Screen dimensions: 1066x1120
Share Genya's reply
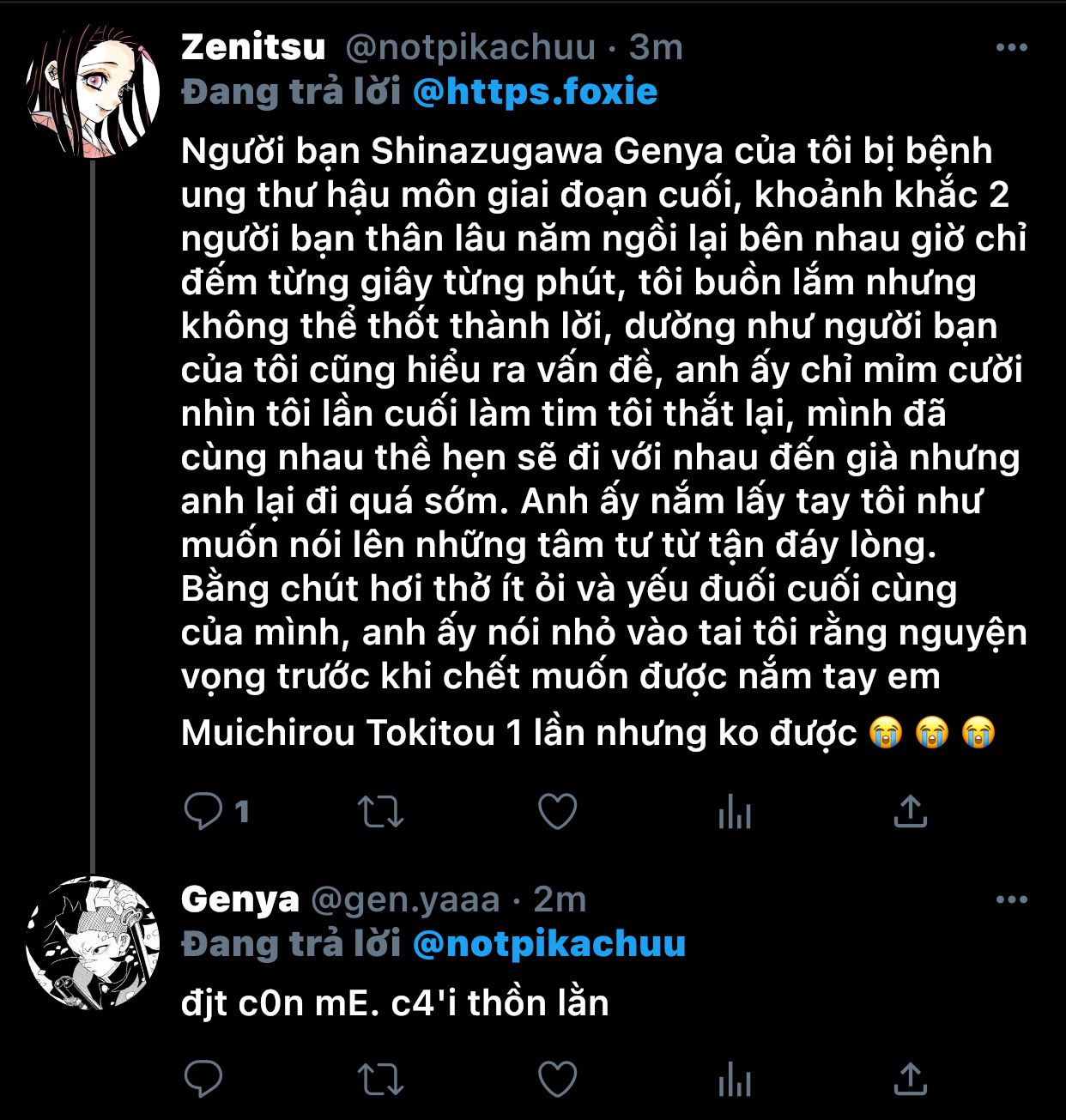click(x=911, y=1079)
